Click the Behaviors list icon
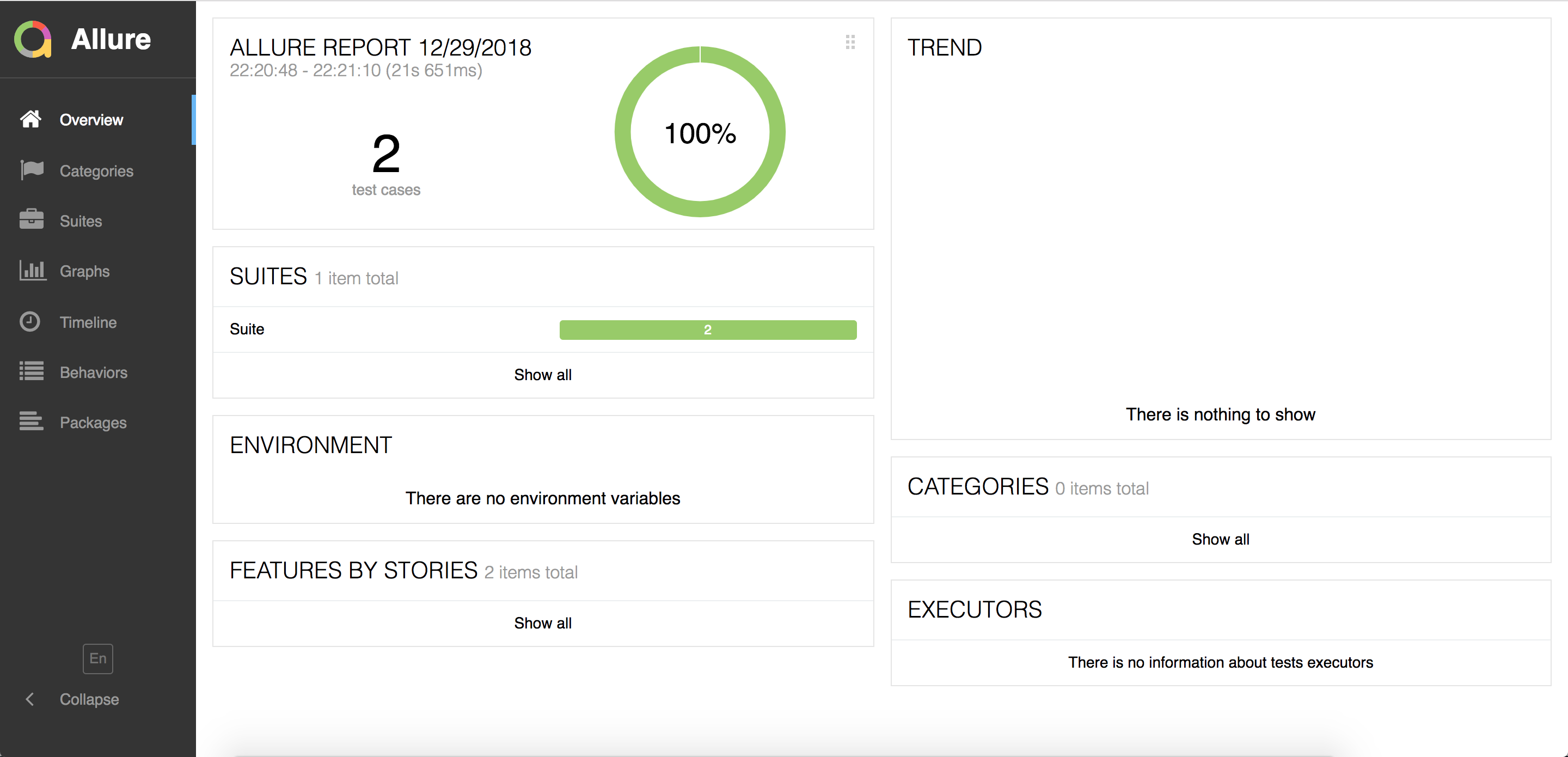This screenshot has width=1568, height=757. [x=32, y=371]
